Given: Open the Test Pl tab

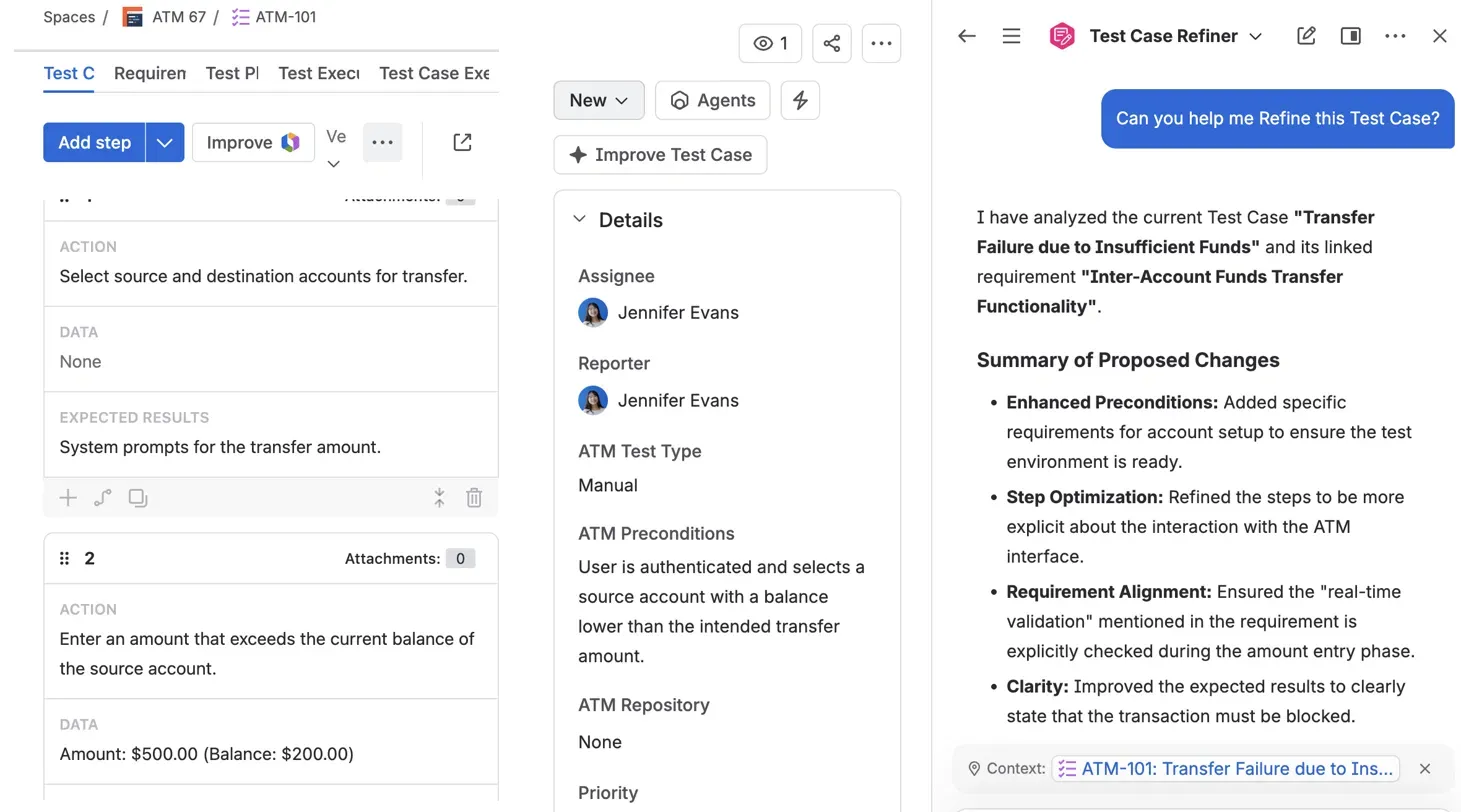Looking at the screenshot, I should (x=232, y=73).
